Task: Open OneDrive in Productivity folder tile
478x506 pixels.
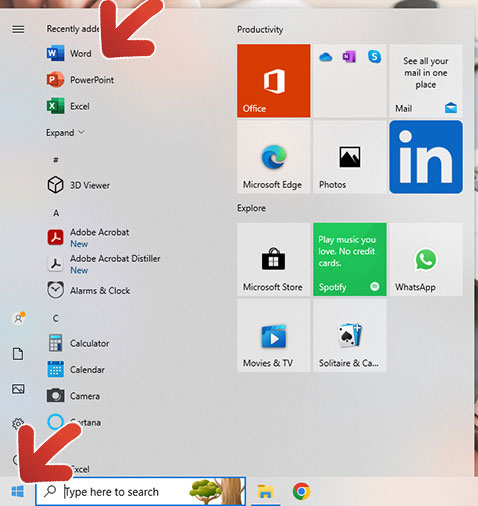Action: (325, 57)
